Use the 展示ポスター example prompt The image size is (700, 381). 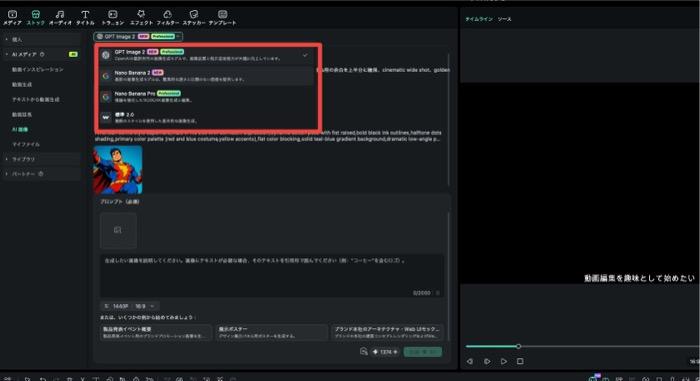tap(271, 332)
